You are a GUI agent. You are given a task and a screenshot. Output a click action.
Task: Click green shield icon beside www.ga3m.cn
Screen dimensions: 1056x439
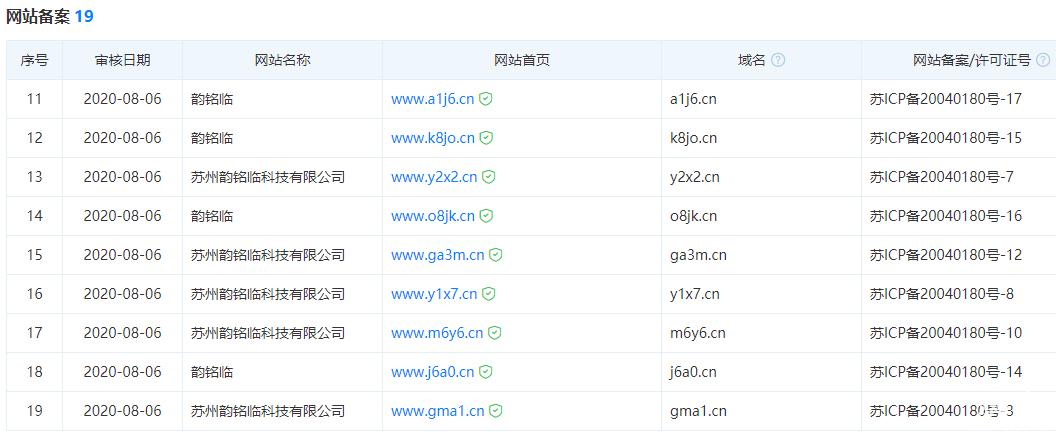pyautogui.click(x=496, y=255)
